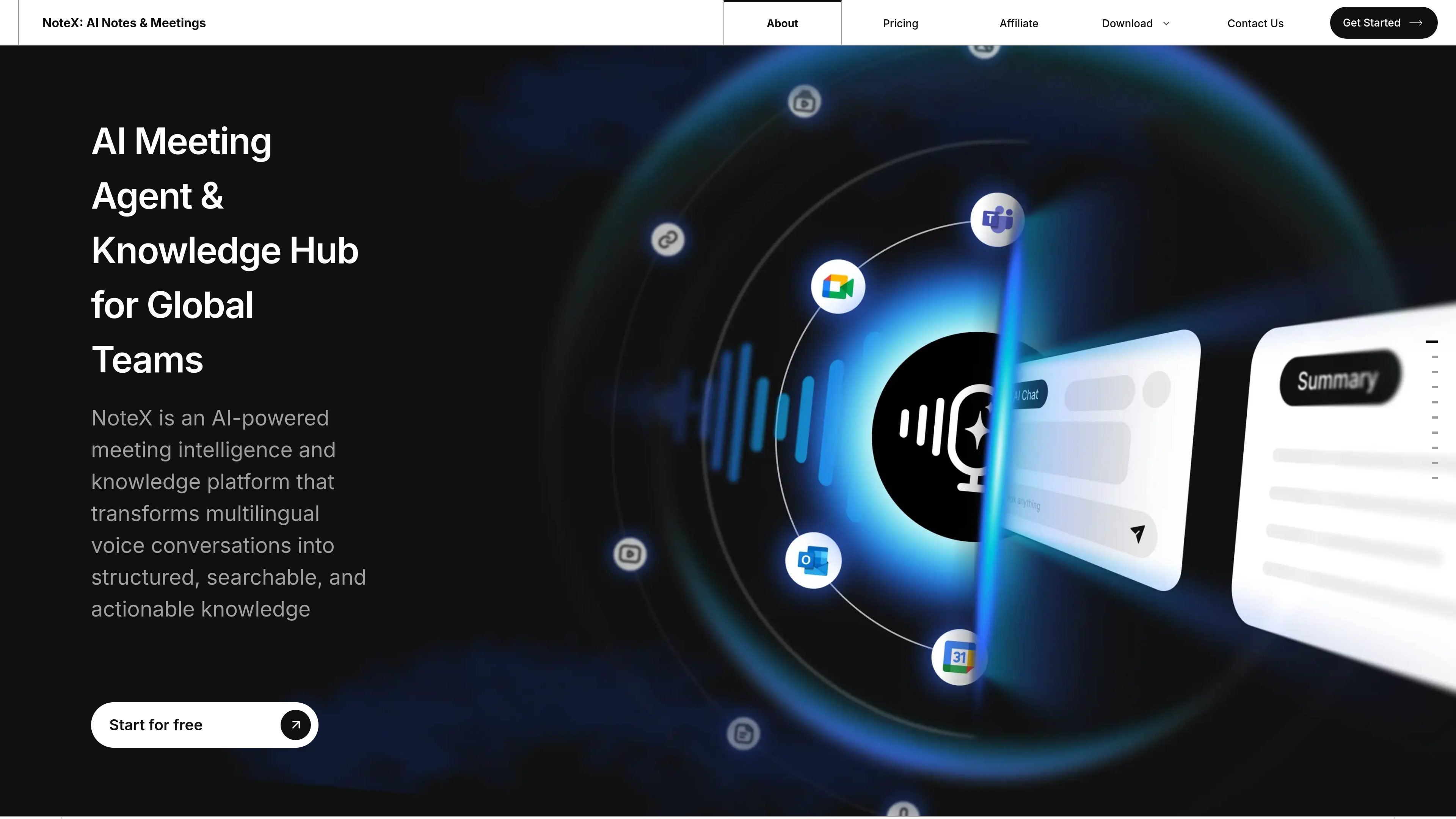1456x819 pixels.
Task: Click the Get Started button
Action: pyautogui.click(x=1383, y=23)
